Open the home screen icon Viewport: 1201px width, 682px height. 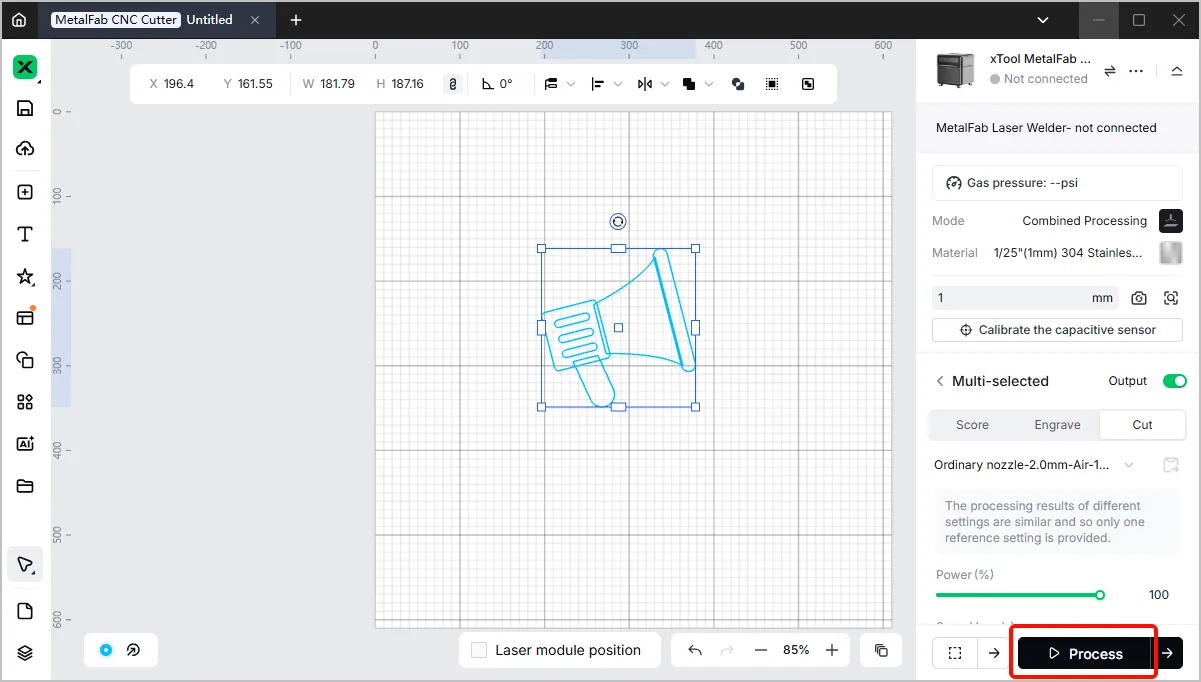pyautogui.click(x=19, y=19)
